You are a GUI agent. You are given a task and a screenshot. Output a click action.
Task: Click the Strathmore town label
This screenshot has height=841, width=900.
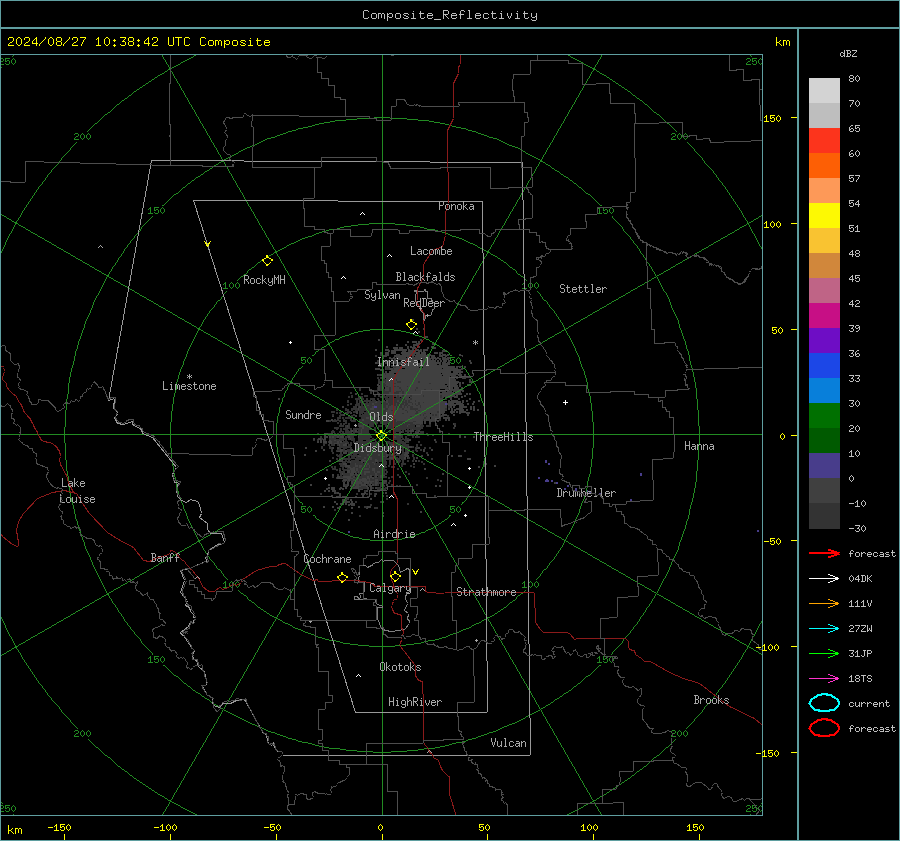click(486, 592)
